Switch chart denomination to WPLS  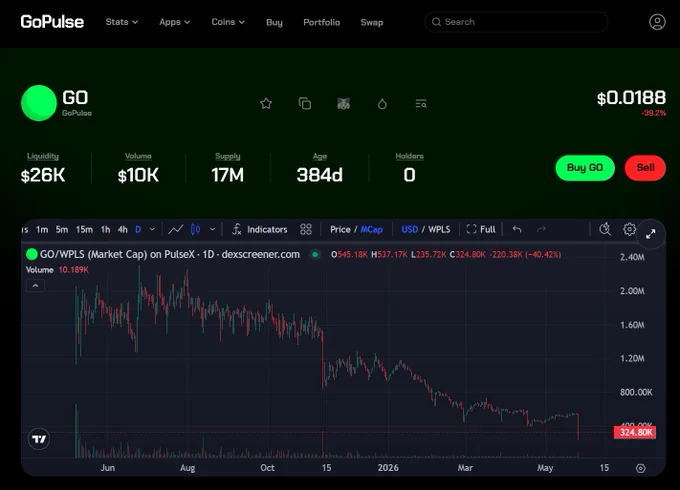[439, 229]
